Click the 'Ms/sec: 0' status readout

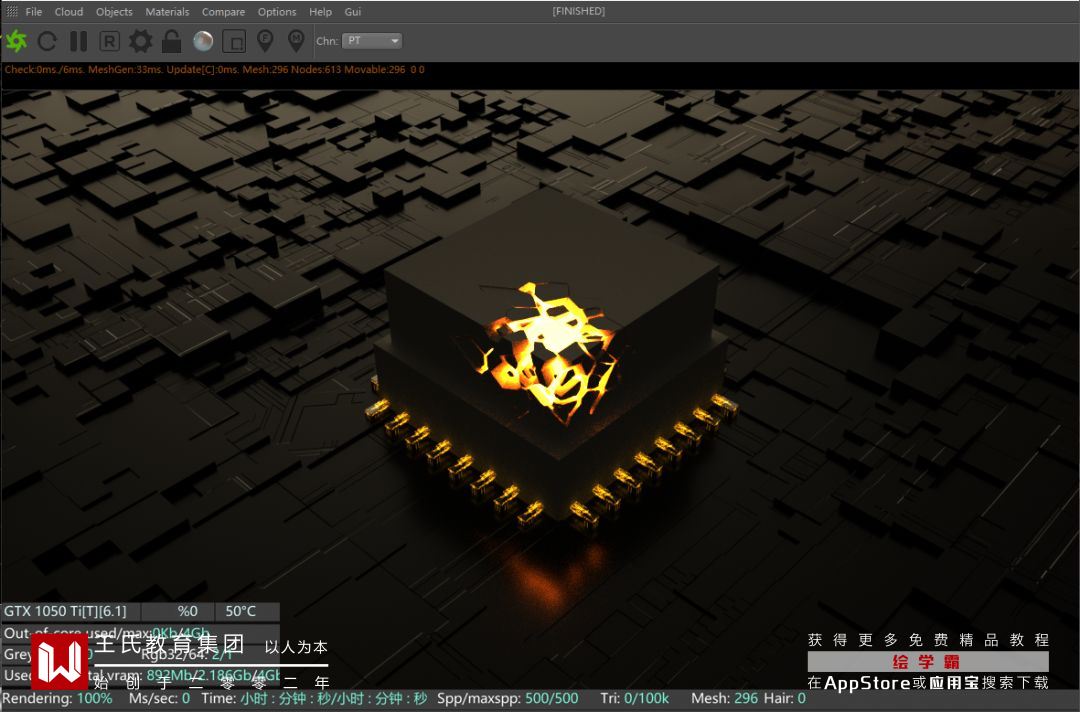(160, 698)
